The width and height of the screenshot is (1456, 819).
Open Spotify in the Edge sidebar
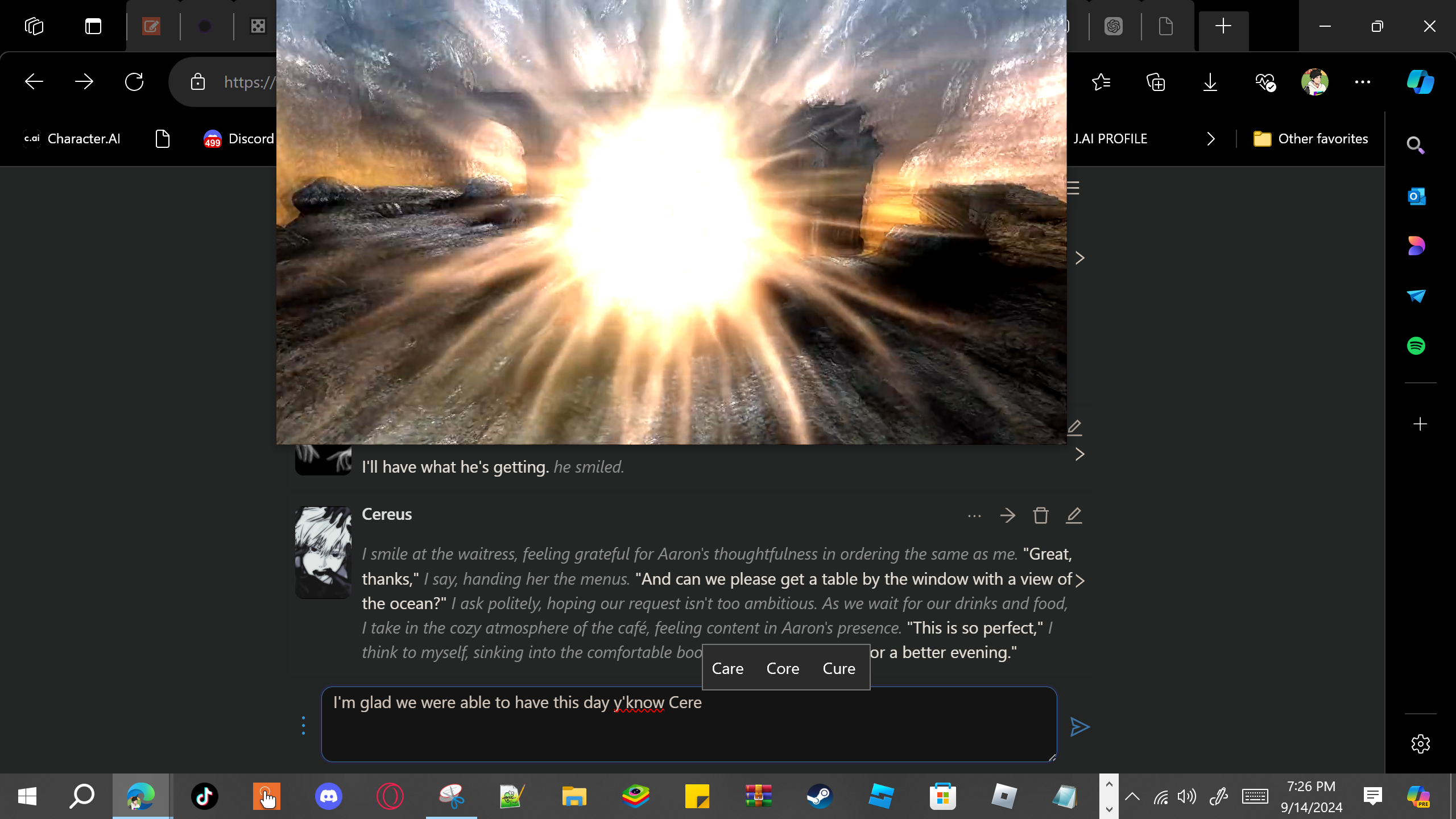click(1416, 346)
